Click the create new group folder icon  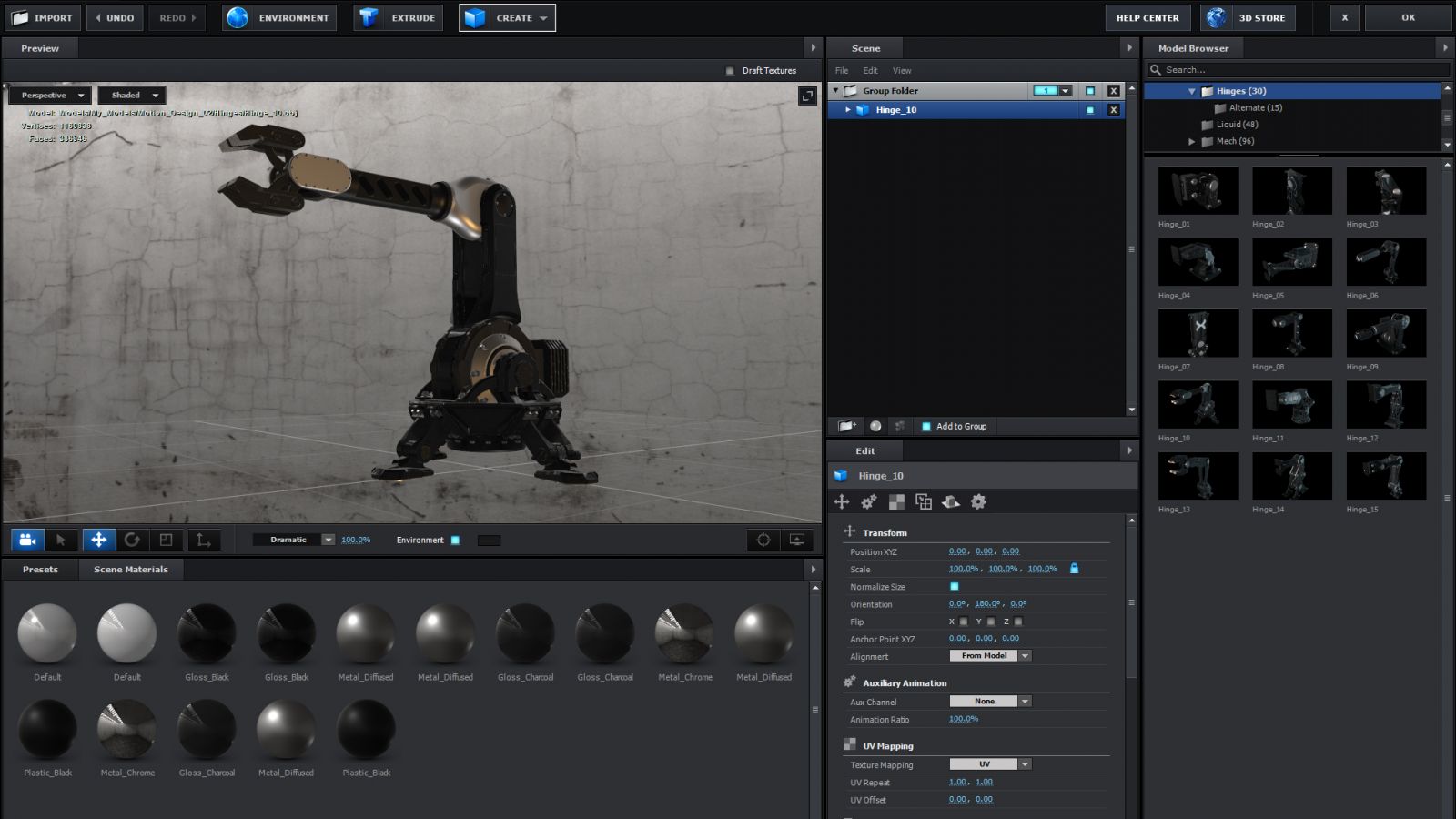(x=846, y=426)
